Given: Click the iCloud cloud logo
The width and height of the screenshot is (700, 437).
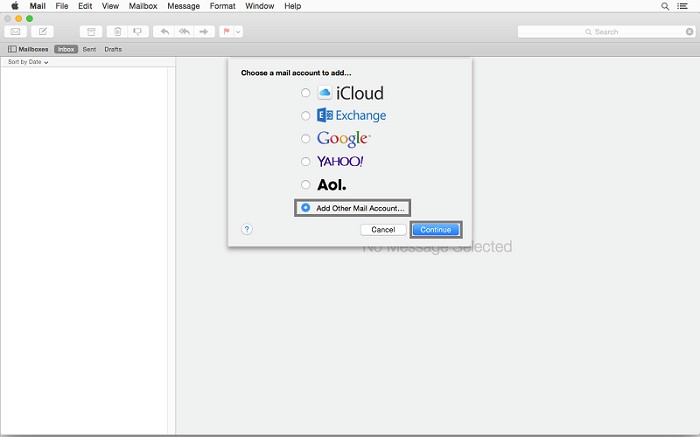Looking at the screenshot, I should coord(325,93).
